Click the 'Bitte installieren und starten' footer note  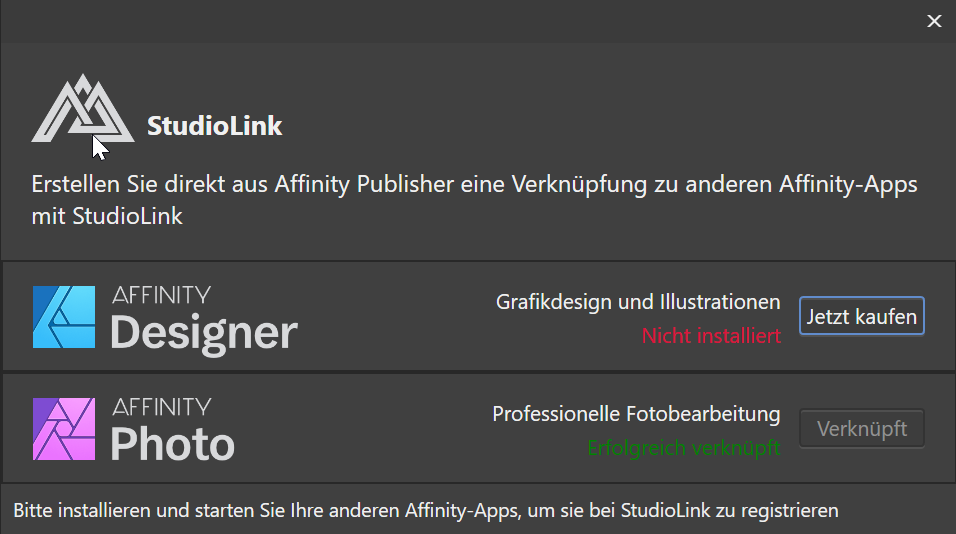(426, 510)
